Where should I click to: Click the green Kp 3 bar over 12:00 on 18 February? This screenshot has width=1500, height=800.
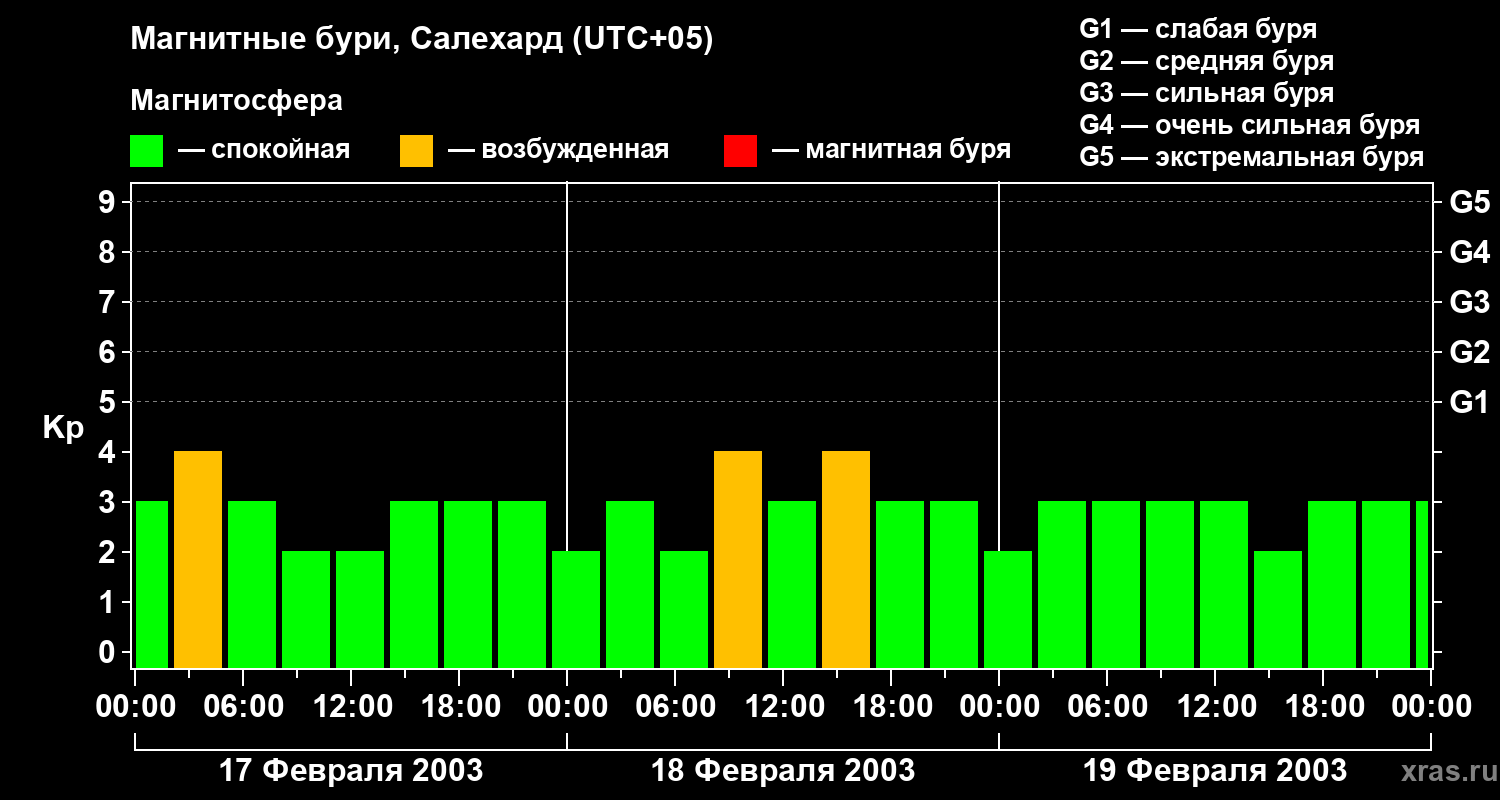(x=792, y=585)
